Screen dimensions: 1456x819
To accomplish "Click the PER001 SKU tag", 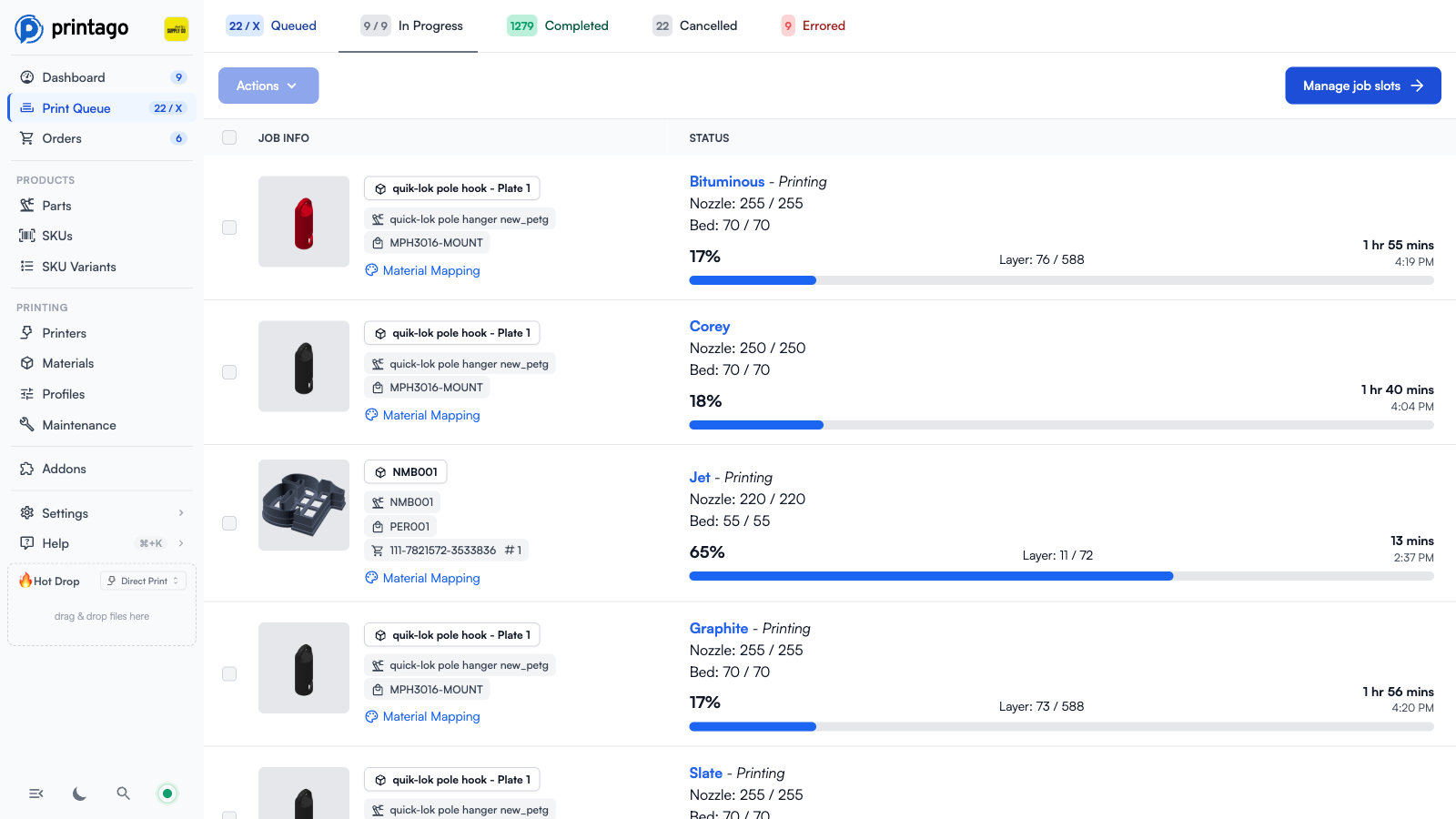I will [x=401, y=526].
